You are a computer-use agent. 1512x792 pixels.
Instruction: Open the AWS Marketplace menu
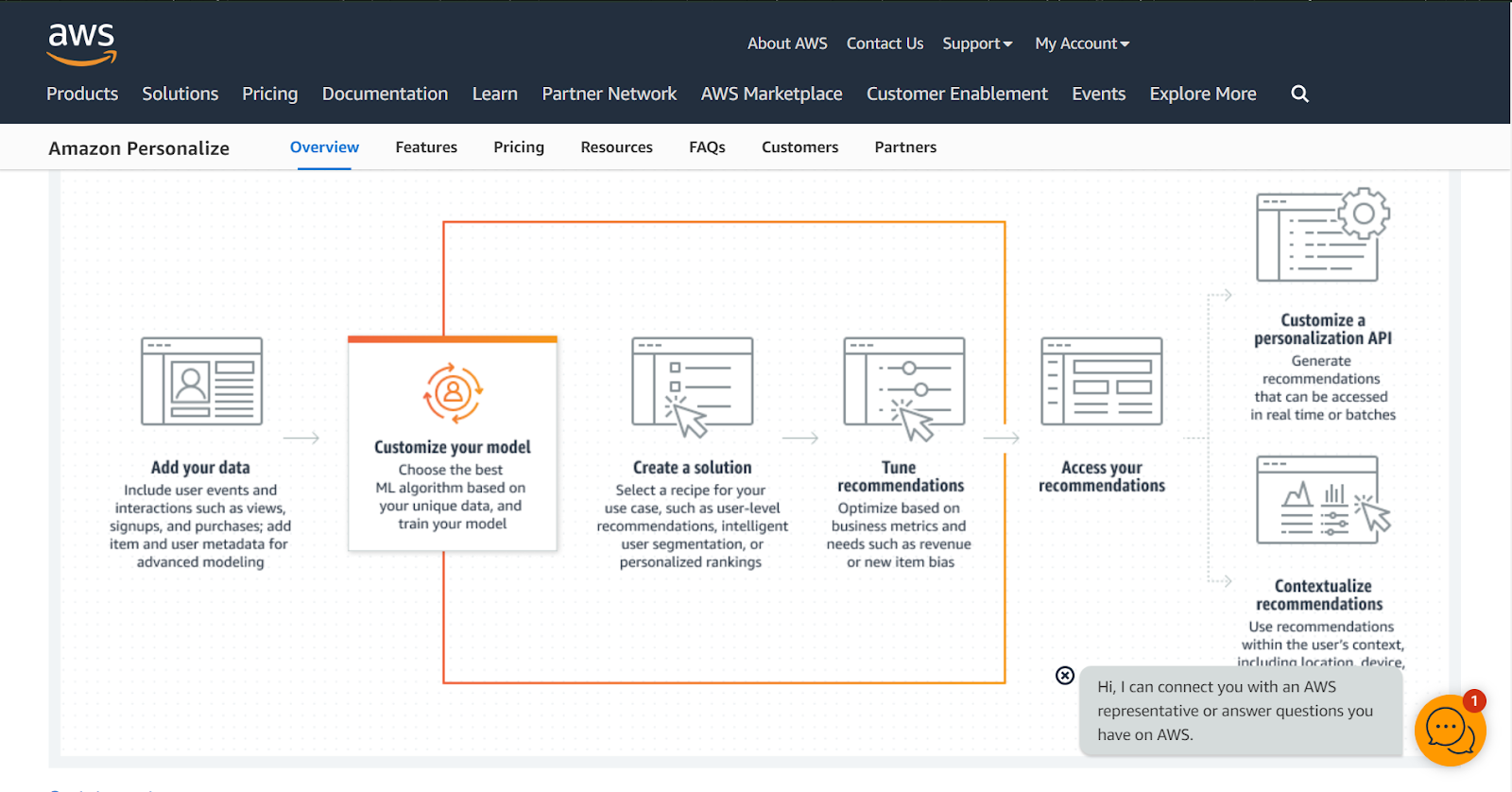tap(772, 94)
